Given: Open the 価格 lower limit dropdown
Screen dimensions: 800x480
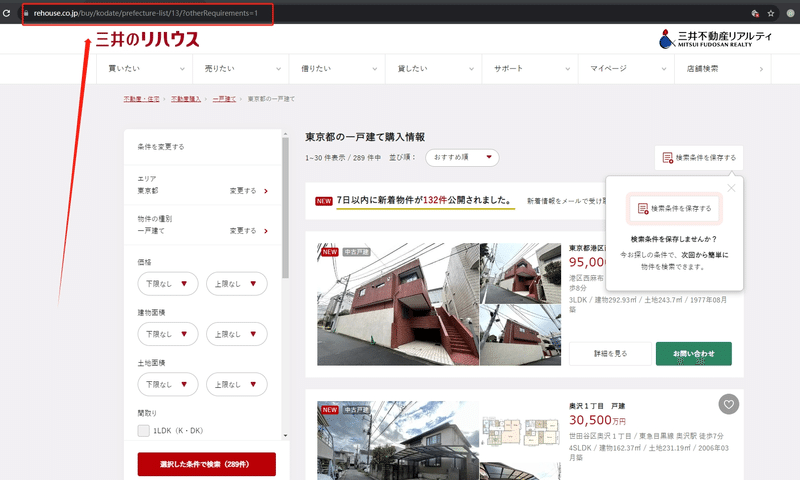Looking at the screenshot, I should pos(167,284).
